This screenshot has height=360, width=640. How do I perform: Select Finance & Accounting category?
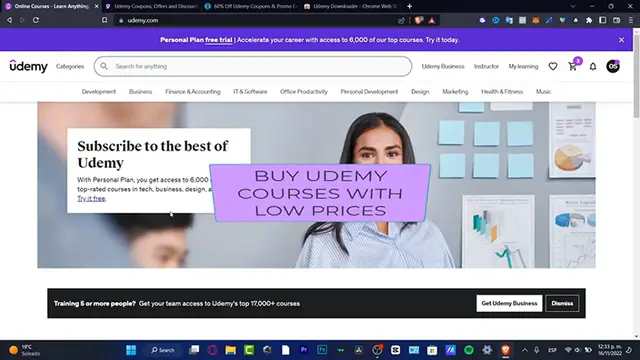pyautogui.click(x=193, y=92)
